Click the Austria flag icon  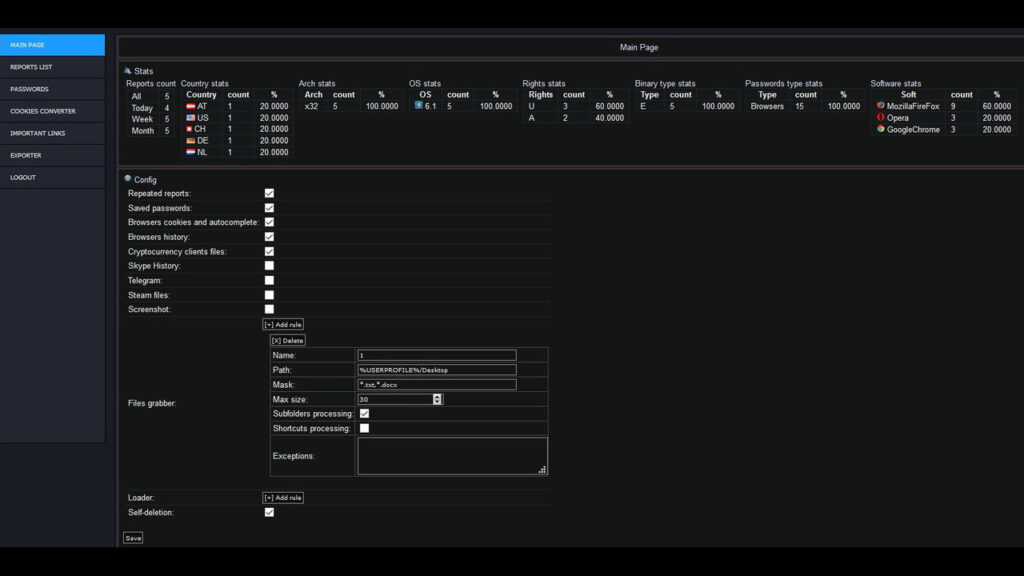click(191, 106)
